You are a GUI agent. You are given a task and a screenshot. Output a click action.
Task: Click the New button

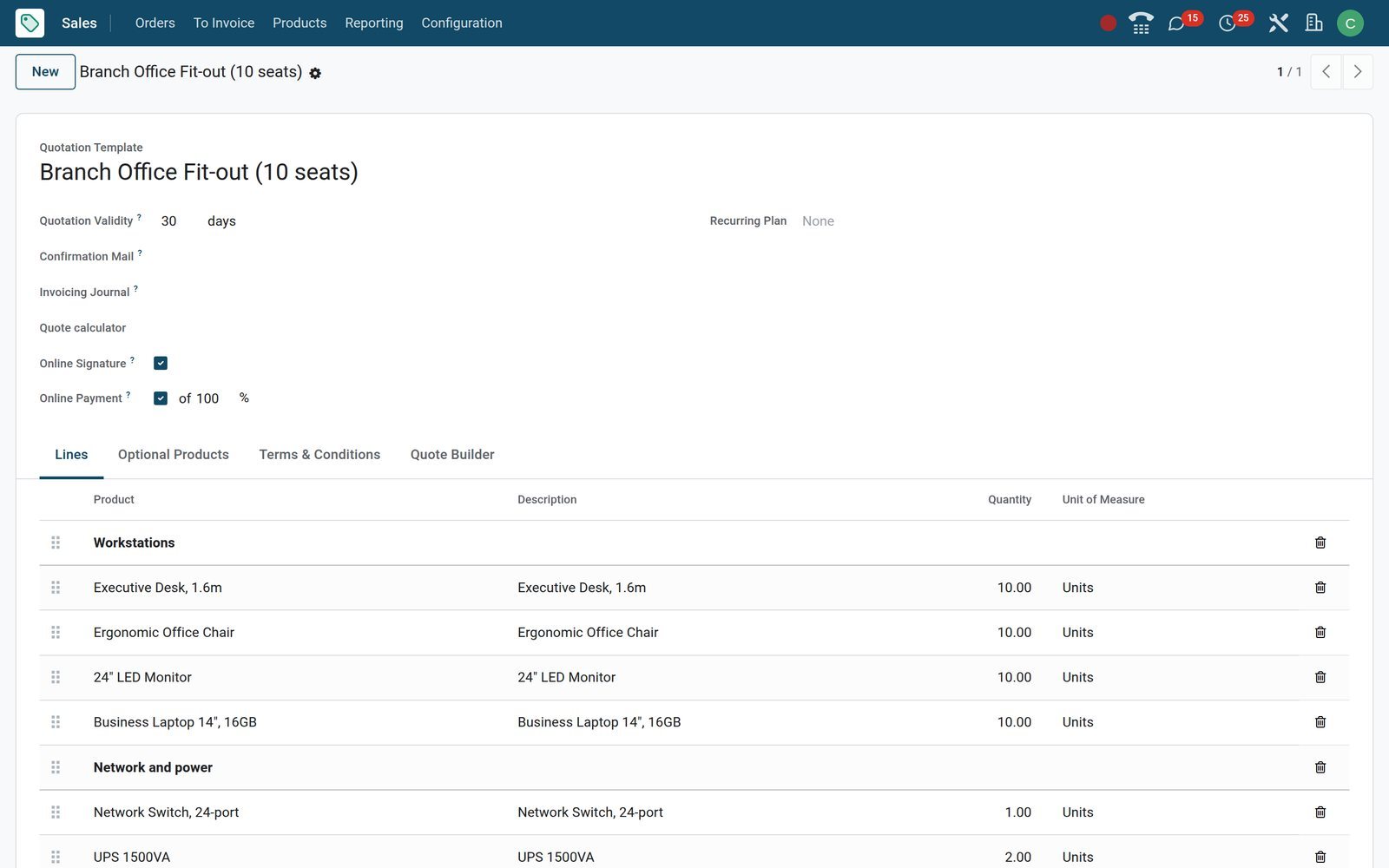45,72
